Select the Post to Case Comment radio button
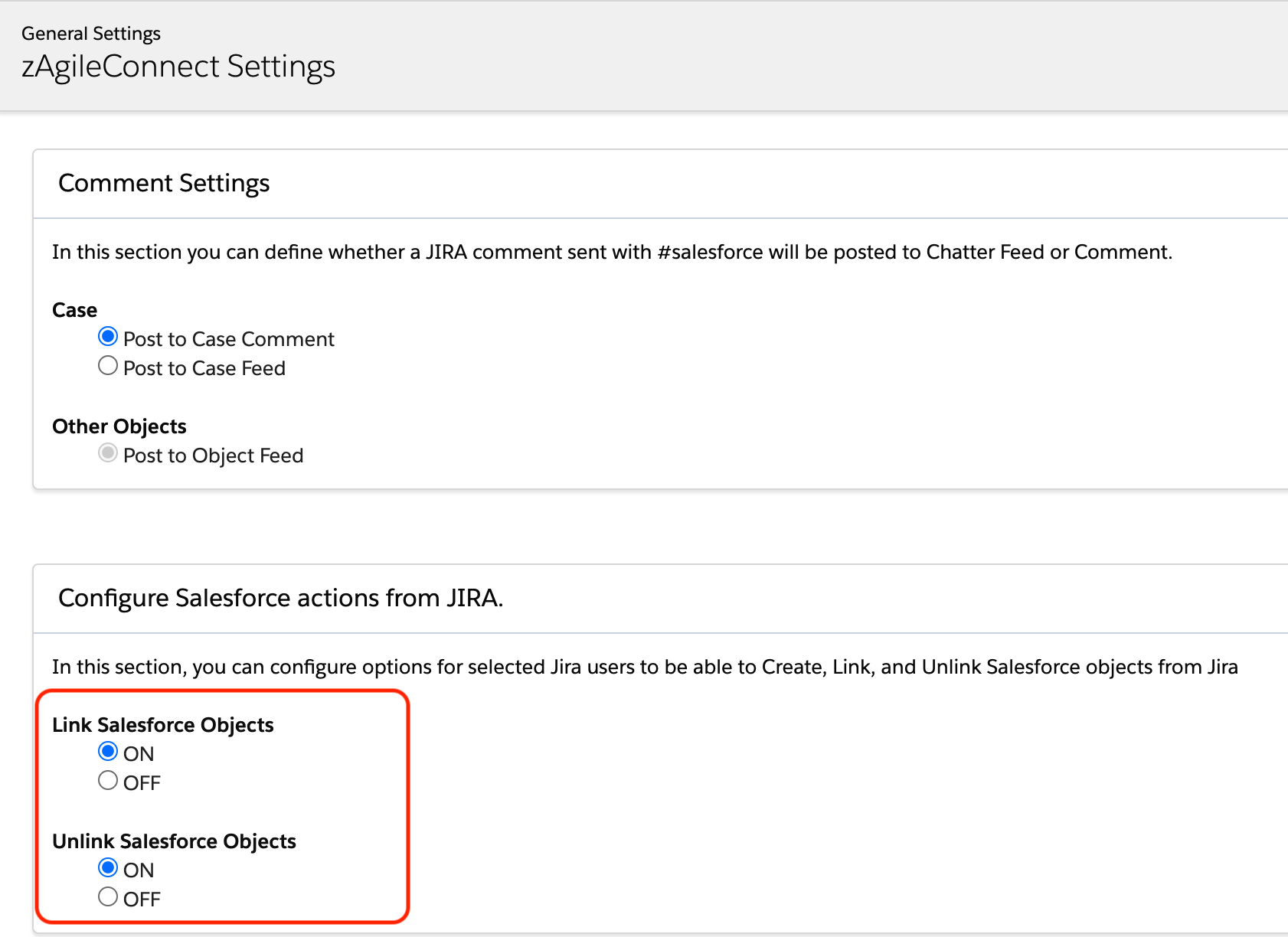 108,337
